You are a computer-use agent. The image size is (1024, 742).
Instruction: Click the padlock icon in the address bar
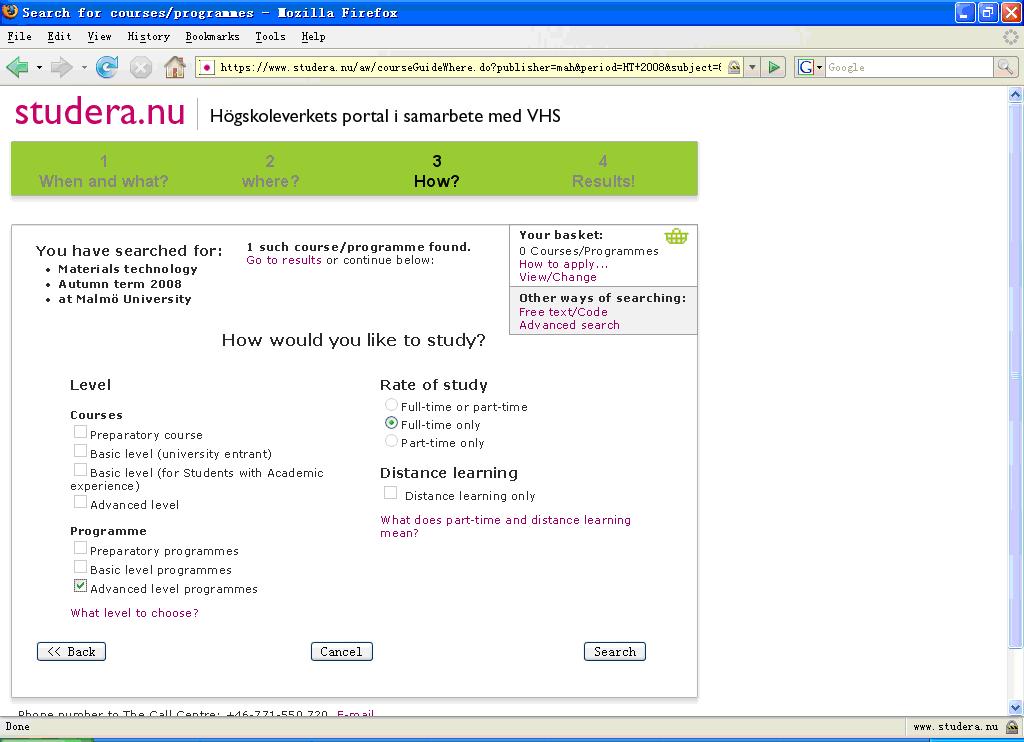coord(734,67)
